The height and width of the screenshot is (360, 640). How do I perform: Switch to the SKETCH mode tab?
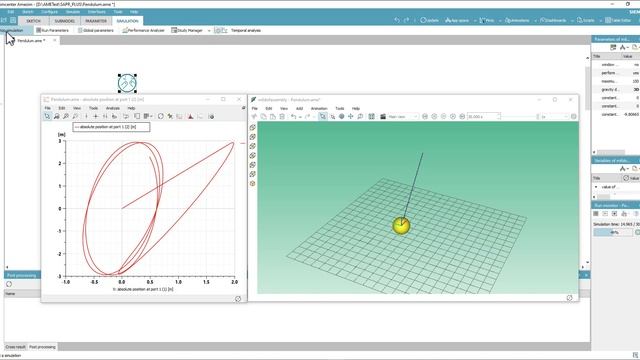click(x=33, y=21)
